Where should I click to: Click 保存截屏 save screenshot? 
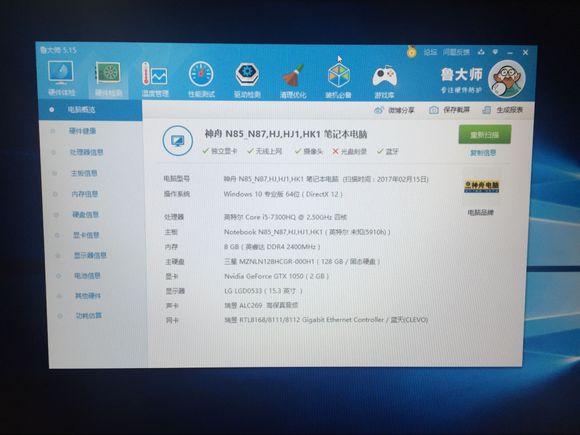(449, 110)
